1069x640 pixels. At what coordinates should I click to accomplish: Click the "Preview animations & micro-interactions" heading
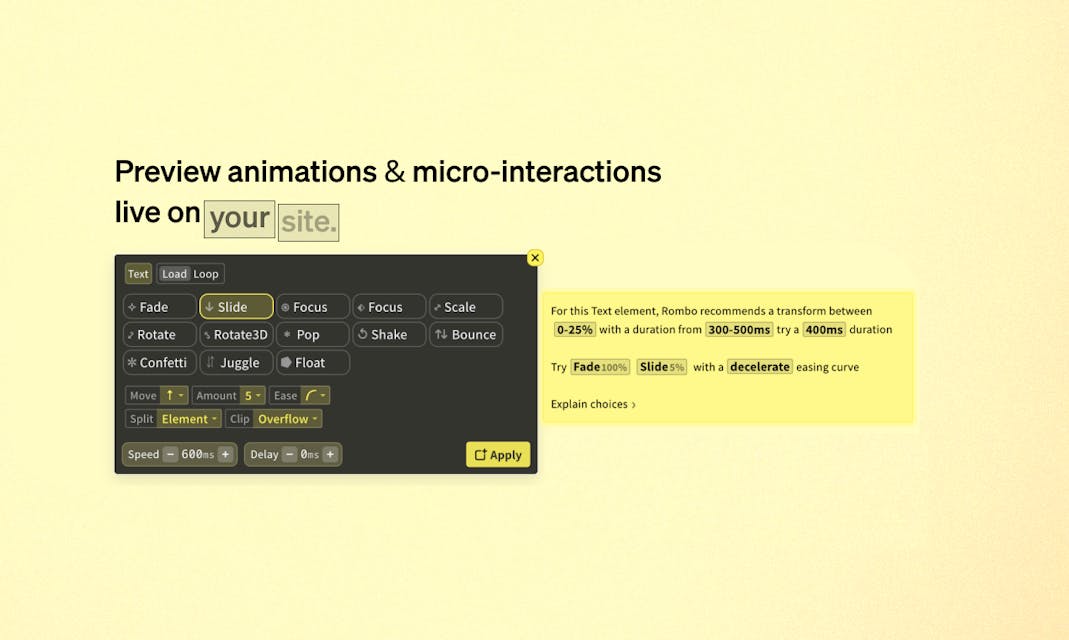(388, 171)
